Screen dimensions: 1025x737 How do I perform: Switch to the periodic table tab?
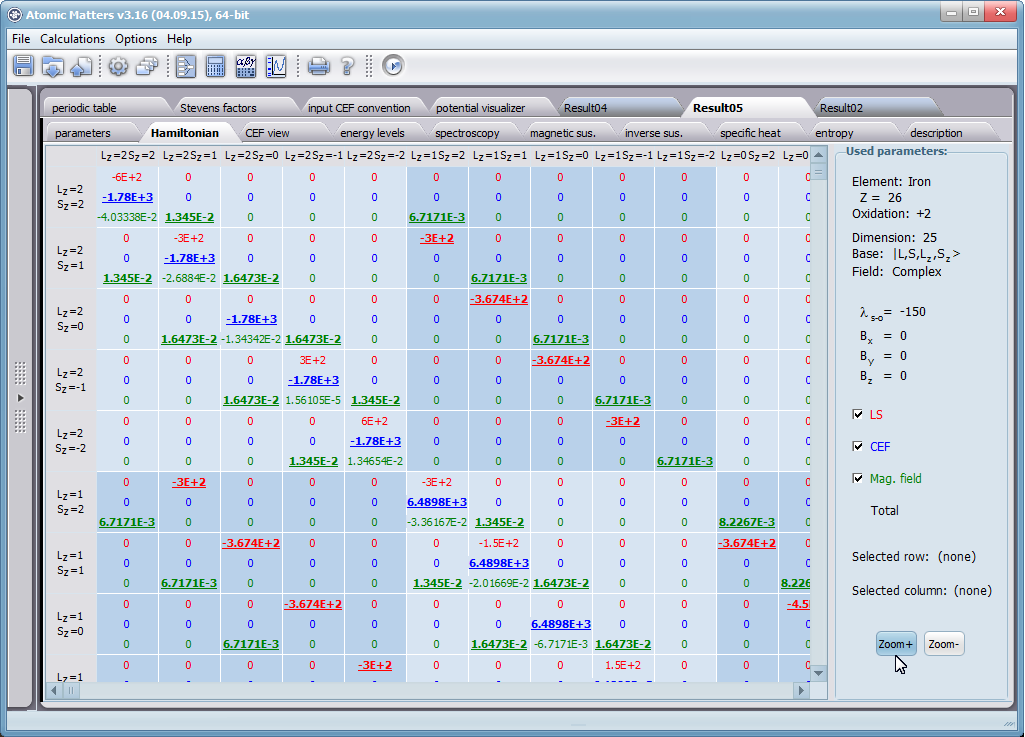tap(84, 108)
